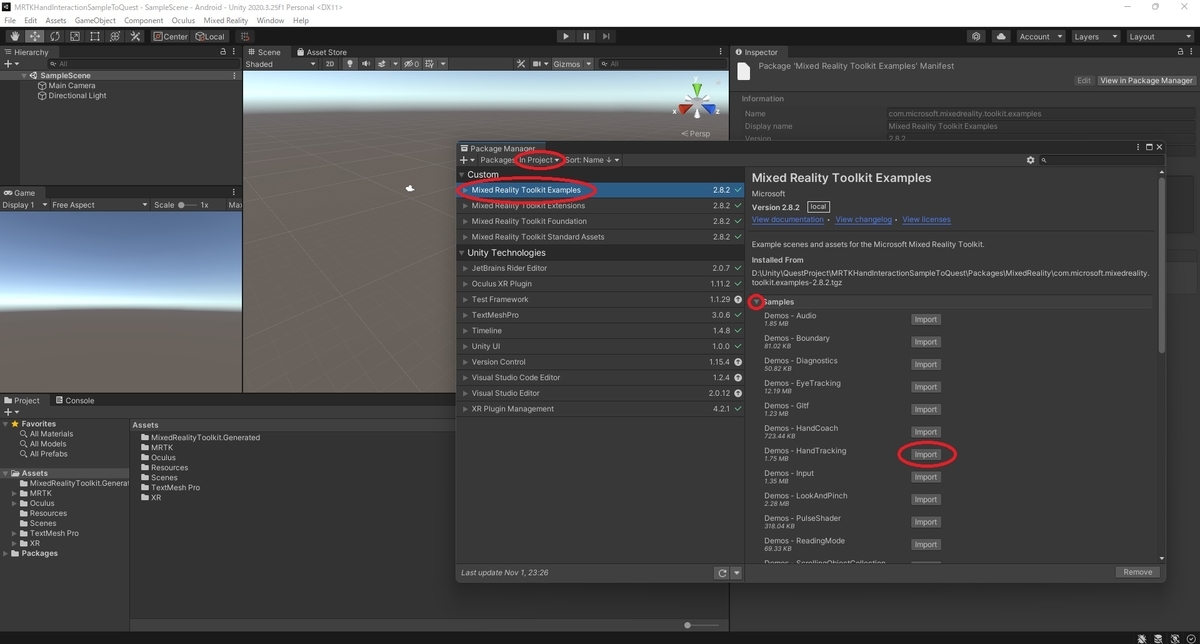Open the Layers dropdown

pos(1094,37)
